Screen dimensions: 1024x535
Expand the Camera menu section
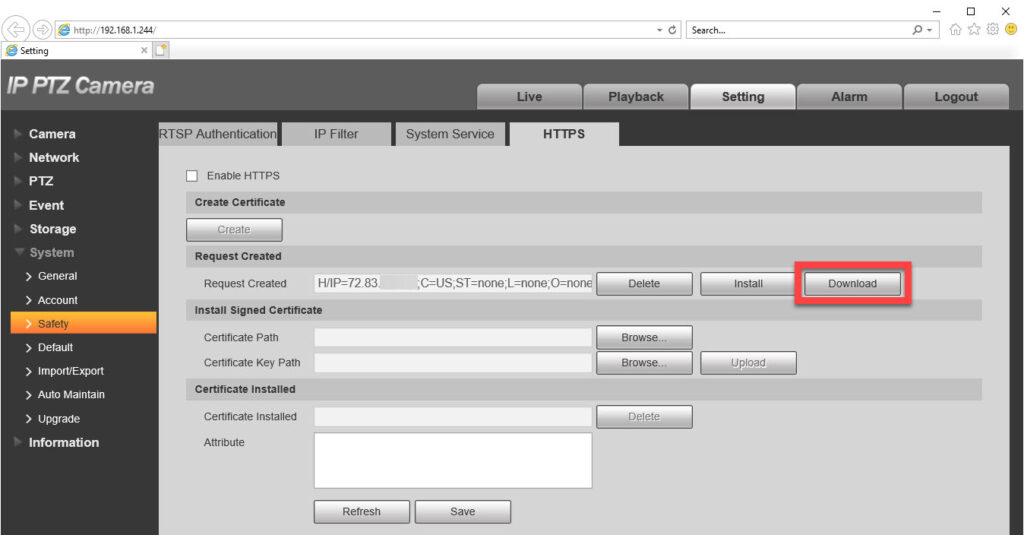[52, 134]
